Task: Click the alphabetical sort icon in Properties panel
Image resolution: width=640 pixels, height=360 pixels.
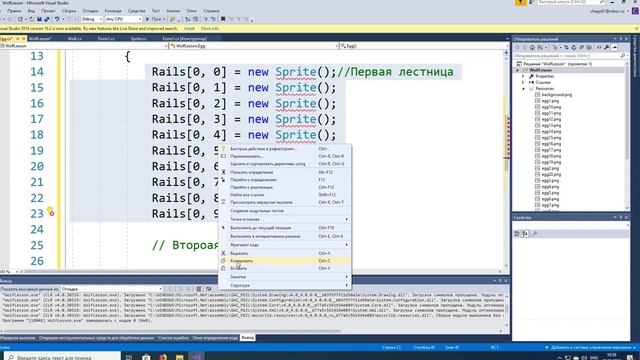Action: (x=525, y=234)
